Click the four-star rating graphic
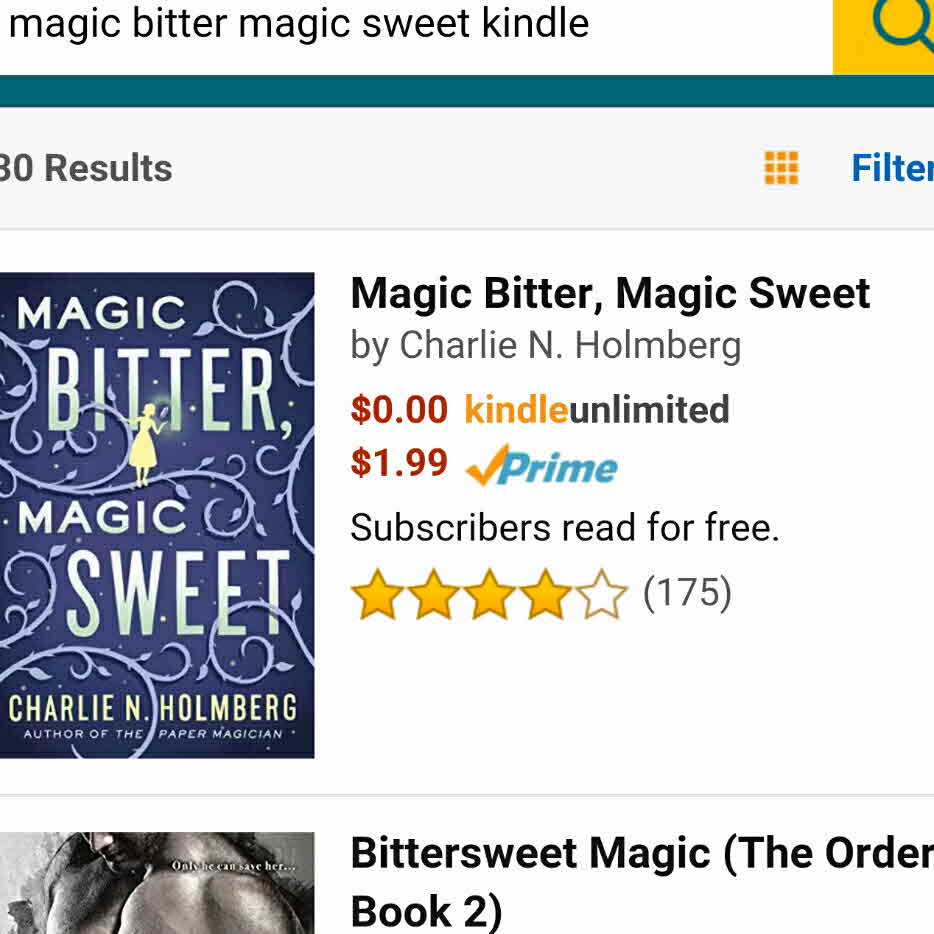Screen dimensions: 934x934 (488, 594)
